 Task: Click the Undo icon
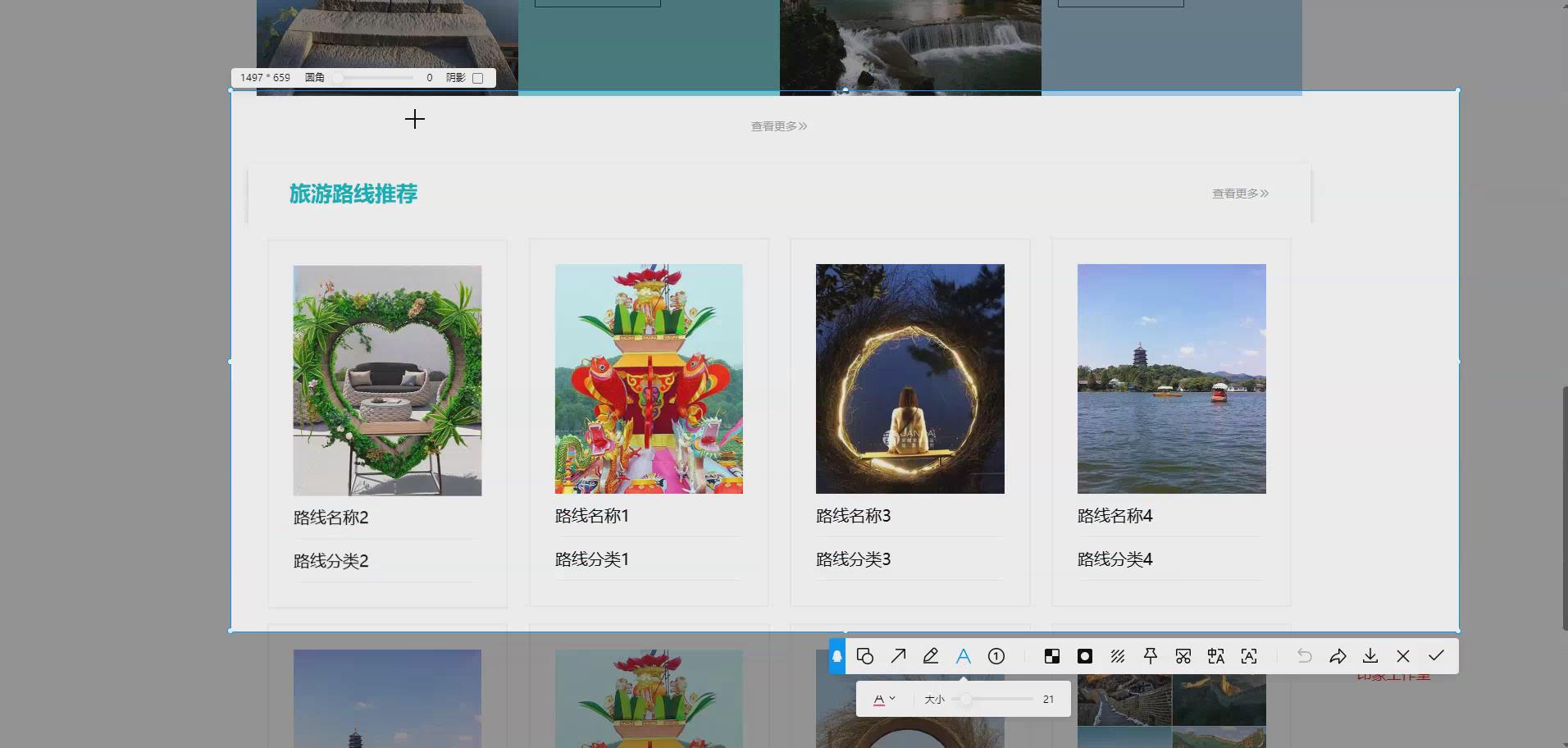point(1304,655)
